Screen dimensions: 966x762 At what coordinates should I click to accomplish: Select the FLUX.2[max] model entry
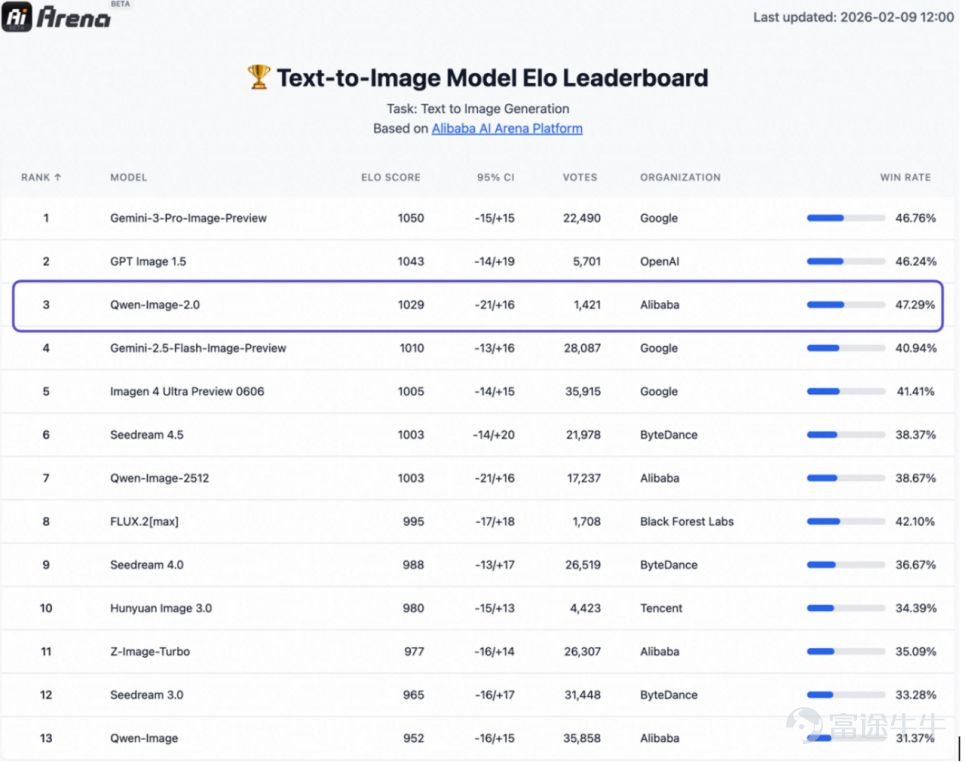pyautogui.click(x=144, y=522)
